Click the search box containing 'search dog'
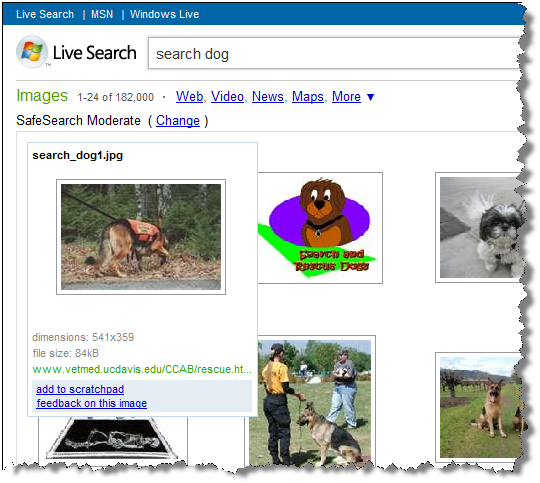This screenshot has height=483, width=540. tap(334, 54)
